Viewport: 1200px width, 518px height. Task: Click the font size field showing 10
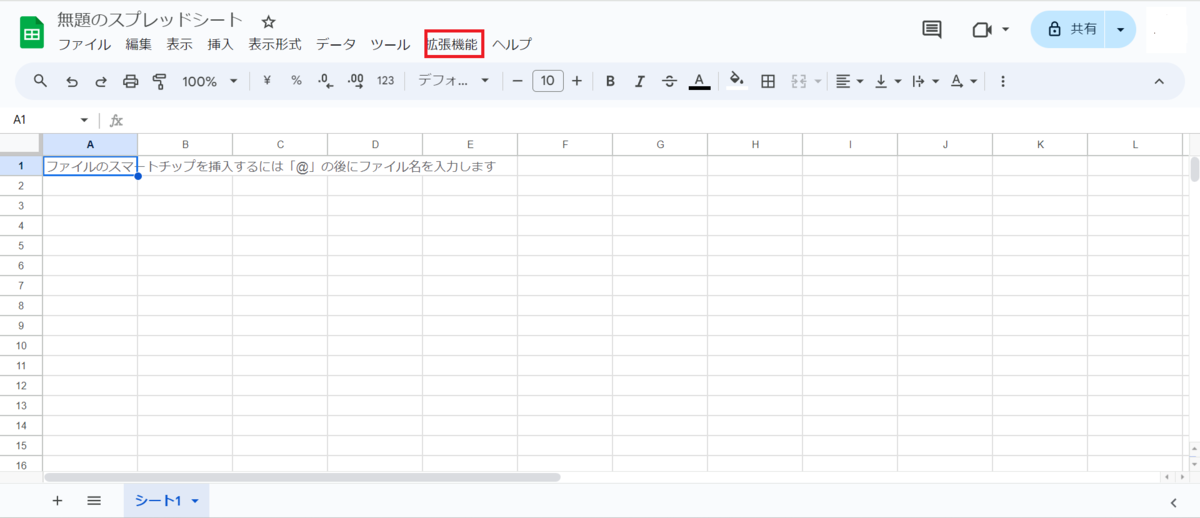tap(548, 81)
